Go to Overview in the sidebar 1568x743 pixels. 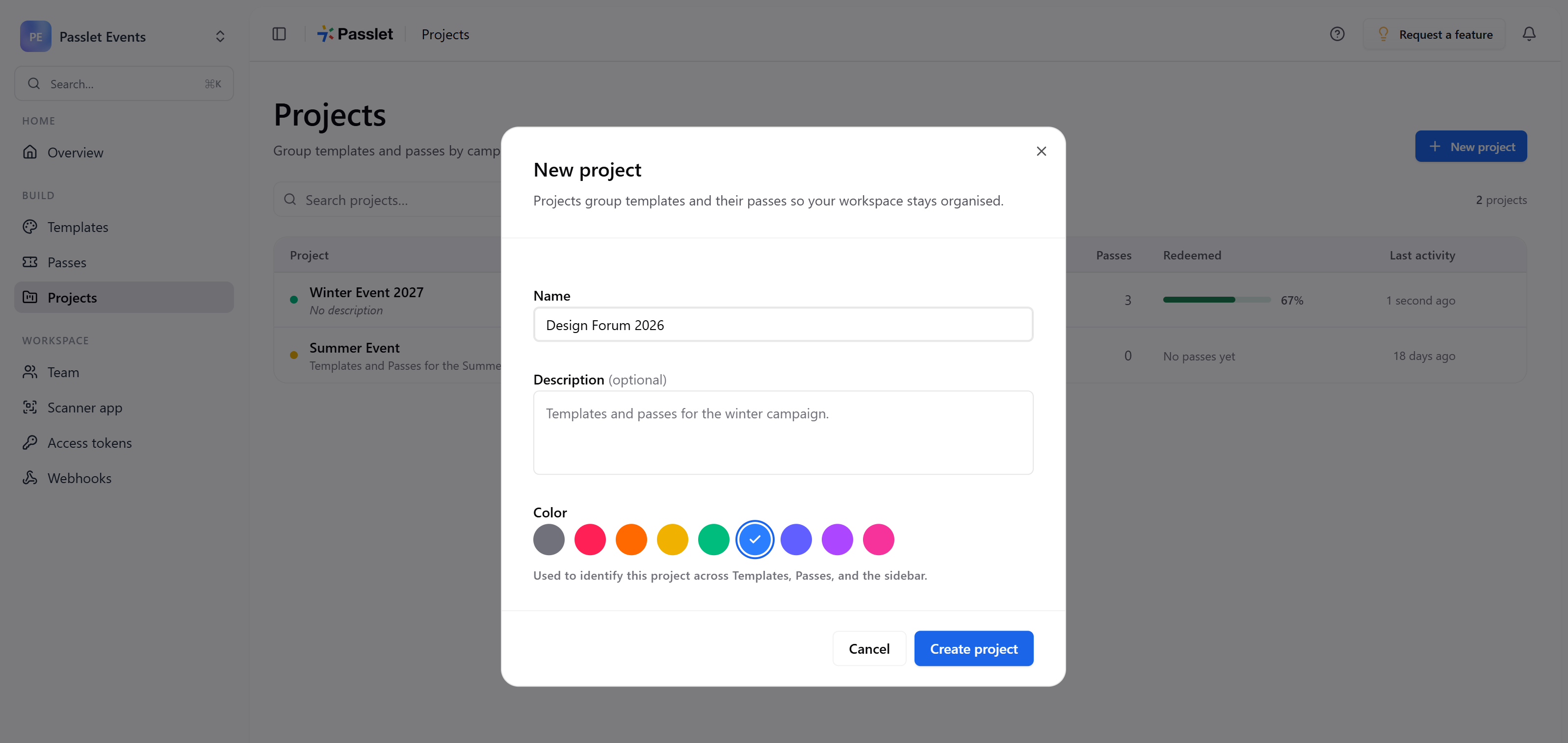tap(124, 152)
